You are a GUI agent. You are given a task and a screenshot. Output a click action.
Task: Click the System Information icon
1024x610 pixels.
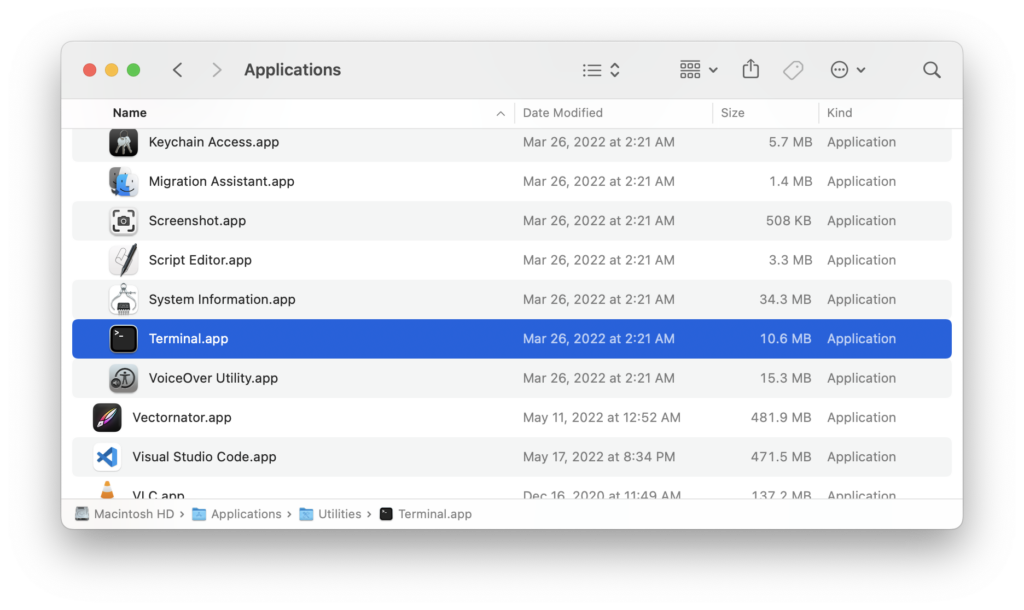pos(122,299)
